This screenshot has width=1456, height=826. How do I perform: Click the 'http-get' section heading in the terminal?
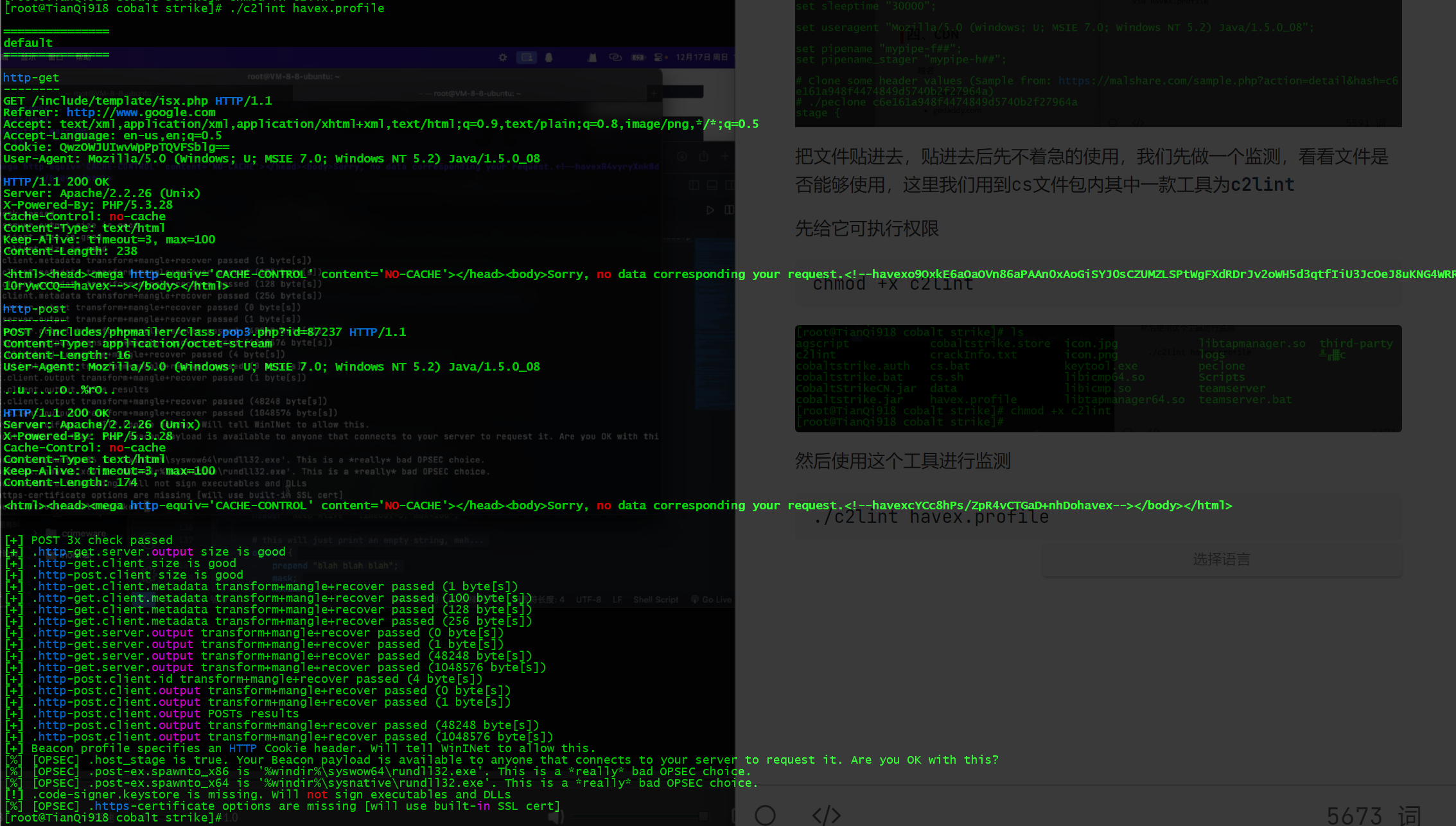31,78
